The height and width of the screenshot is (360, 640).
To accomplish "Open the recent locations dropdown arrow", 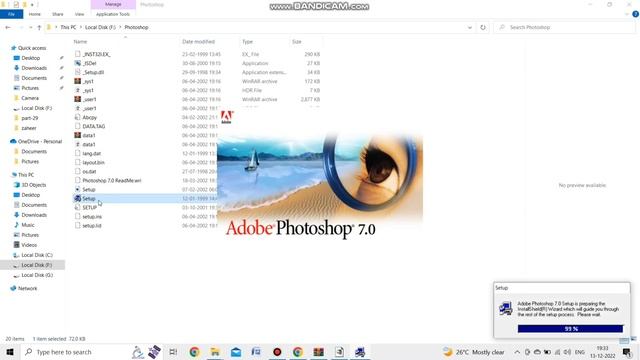I will pyautogui.click(x=30, y=27).
